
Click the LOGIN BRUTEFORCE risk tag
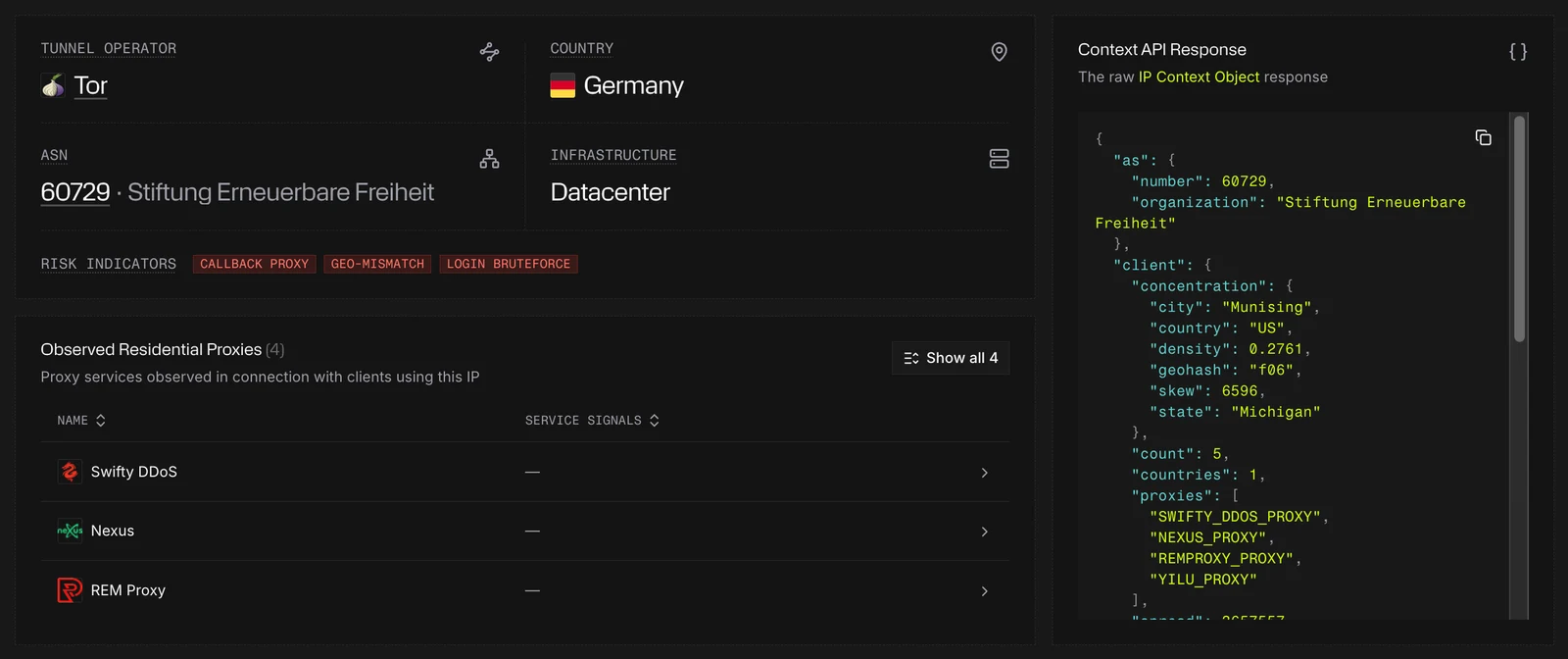point(509,264)
